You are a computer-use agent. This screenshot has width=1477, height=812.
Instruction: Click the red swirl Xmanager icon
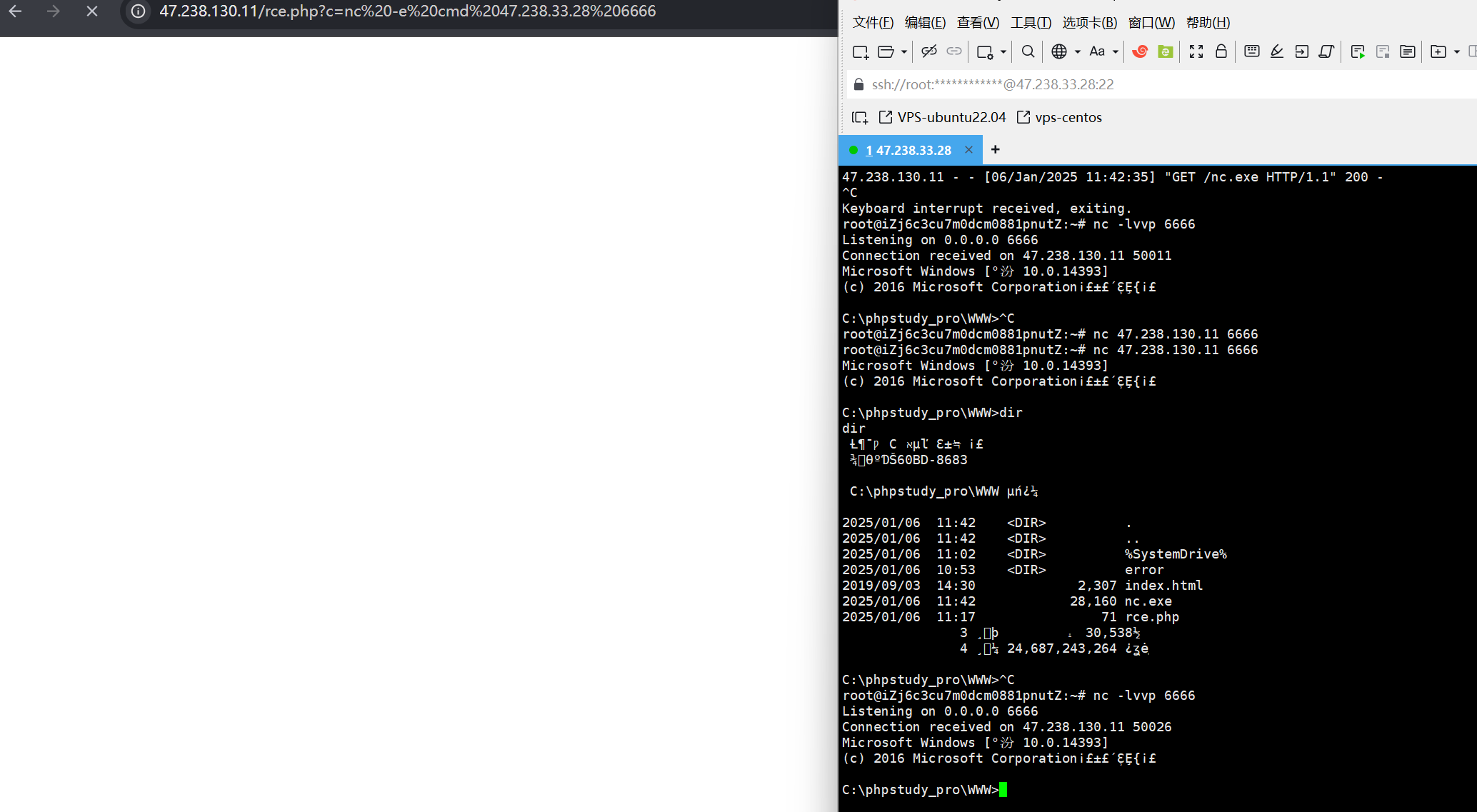click(x=1140, y=51)
